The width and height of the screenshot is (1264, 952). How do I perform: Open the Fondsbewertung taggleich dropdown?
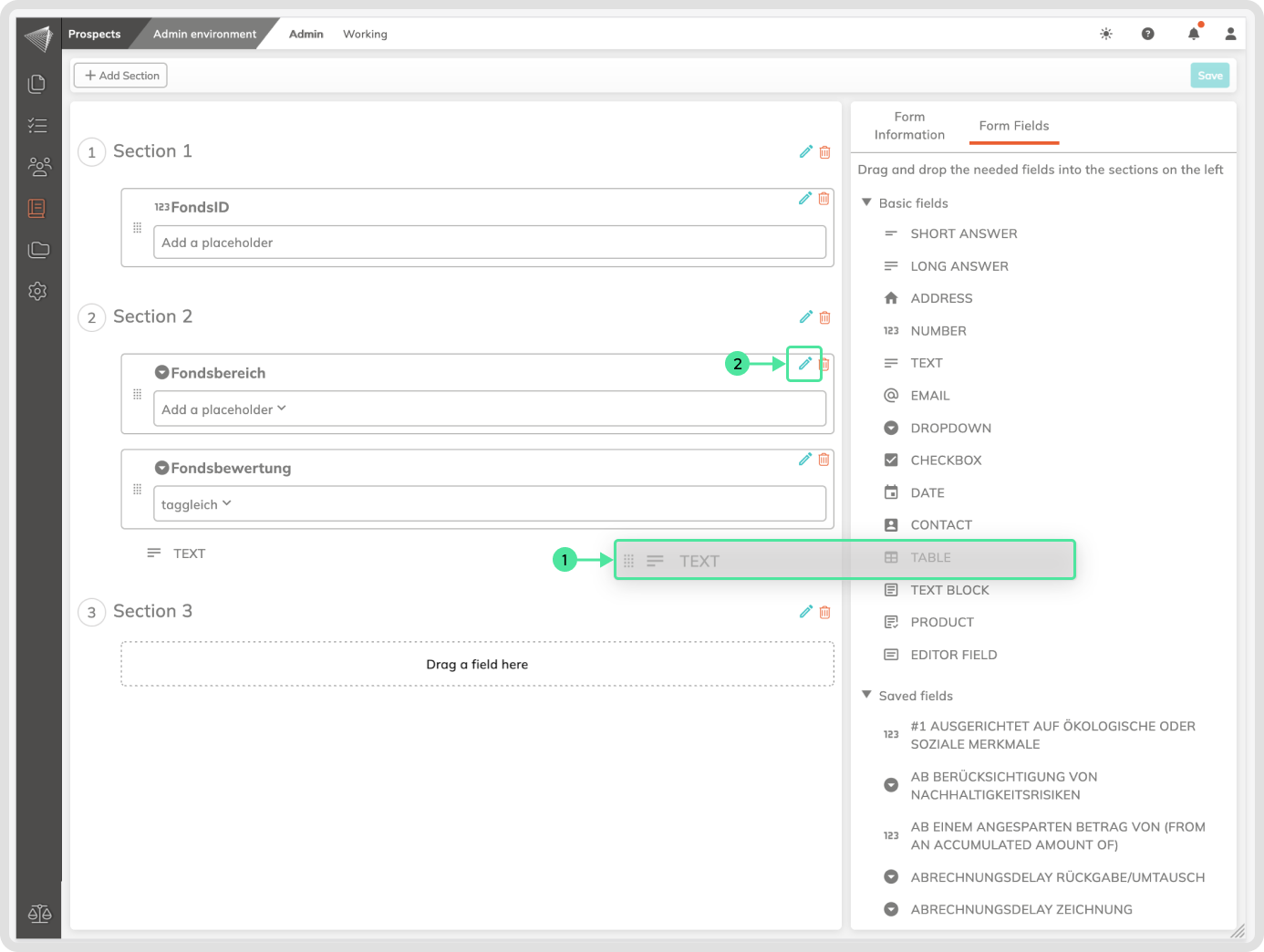[x=490, y=504]
